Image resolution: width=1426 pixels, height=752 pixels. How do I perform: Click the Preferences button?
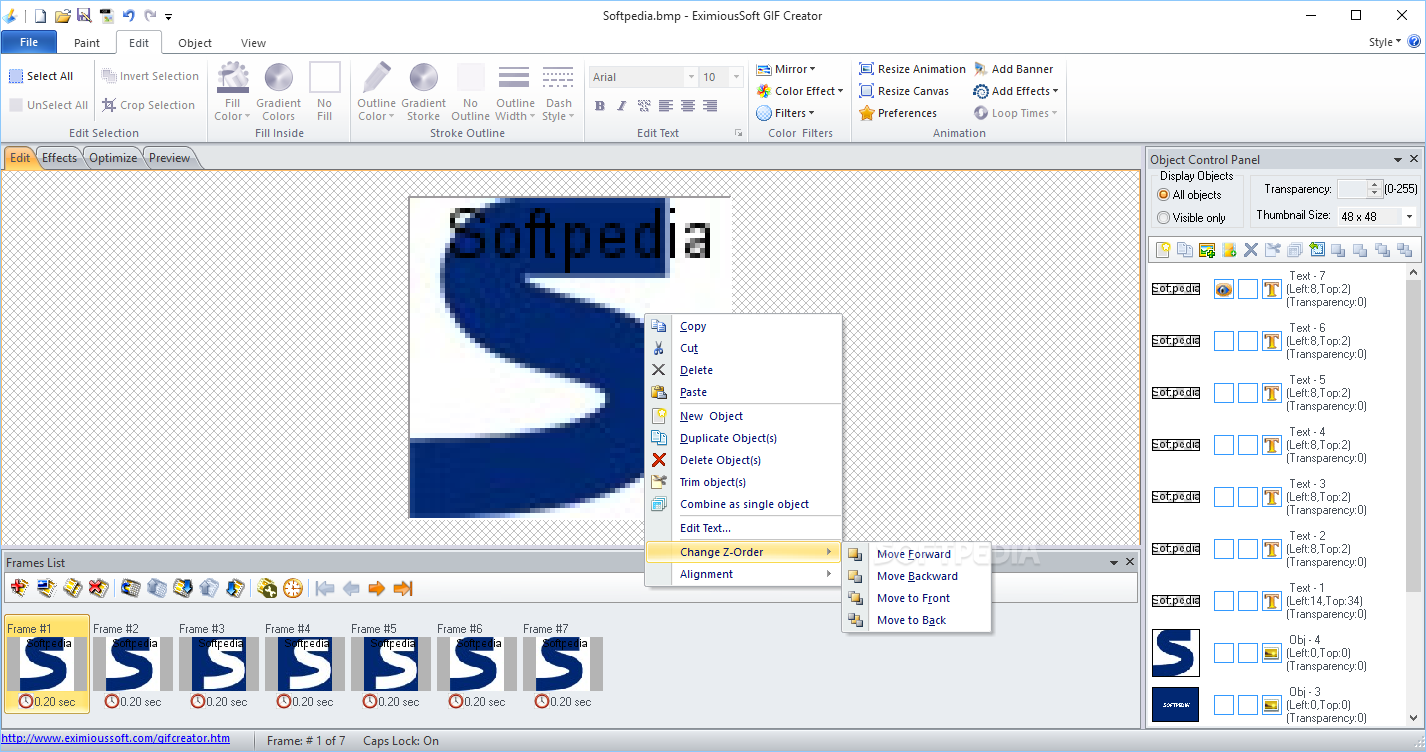pos(898,113)
